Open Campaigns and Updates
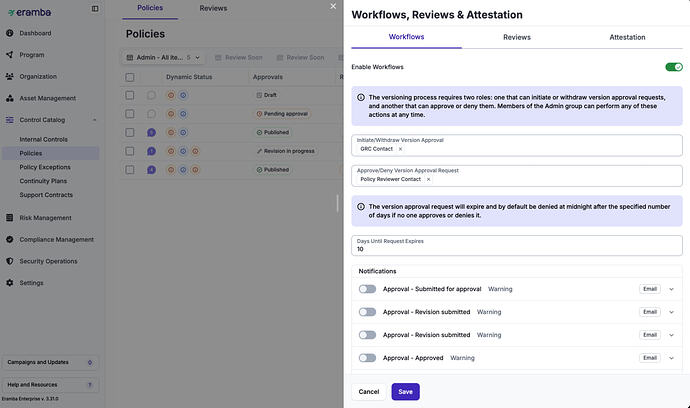690x408 pixels. pyautogui.click(x=50, y=363)
